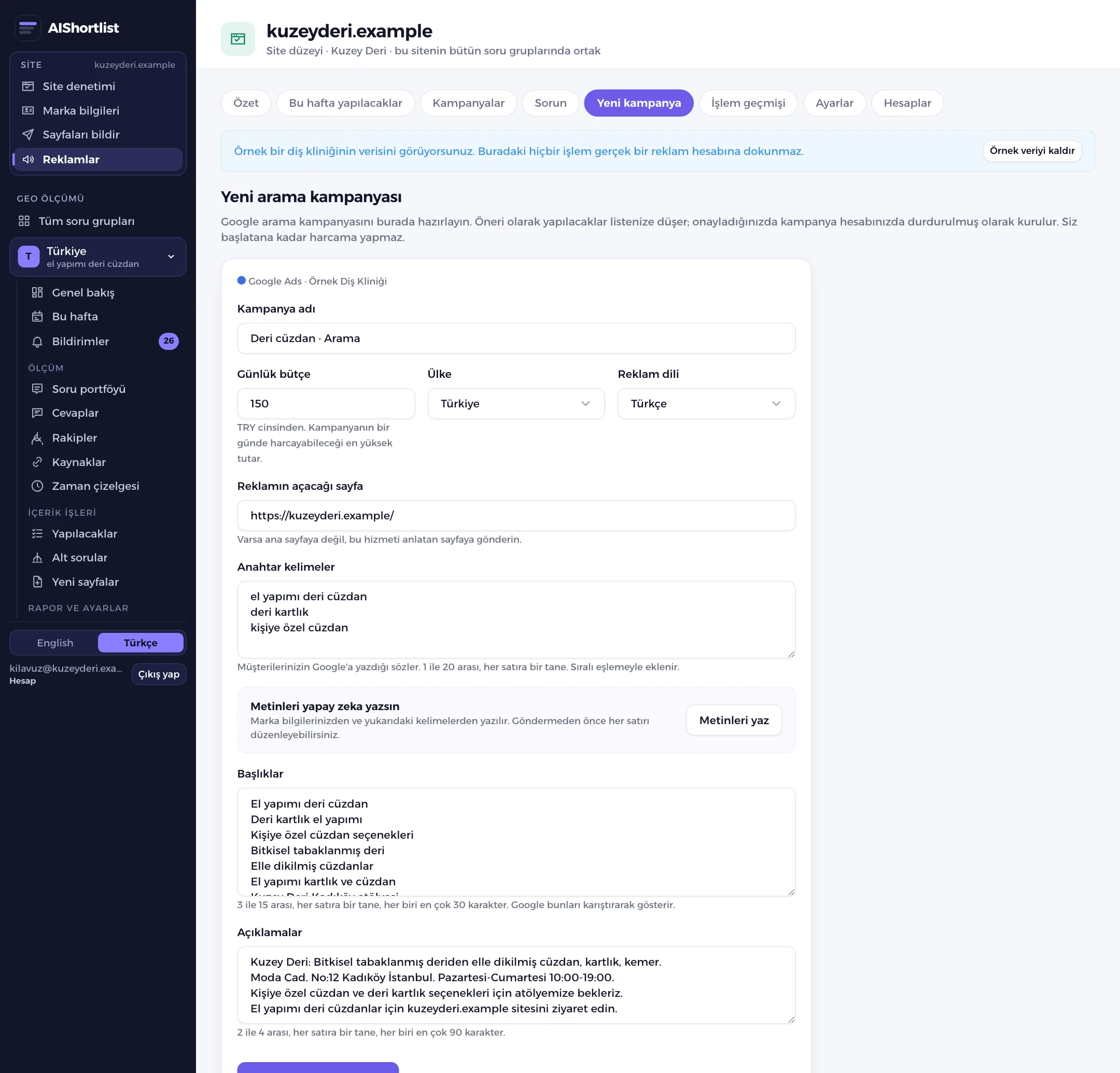Select Türkçe in the language toggle
This screenshot has width=1120, height=1073.
141,643
